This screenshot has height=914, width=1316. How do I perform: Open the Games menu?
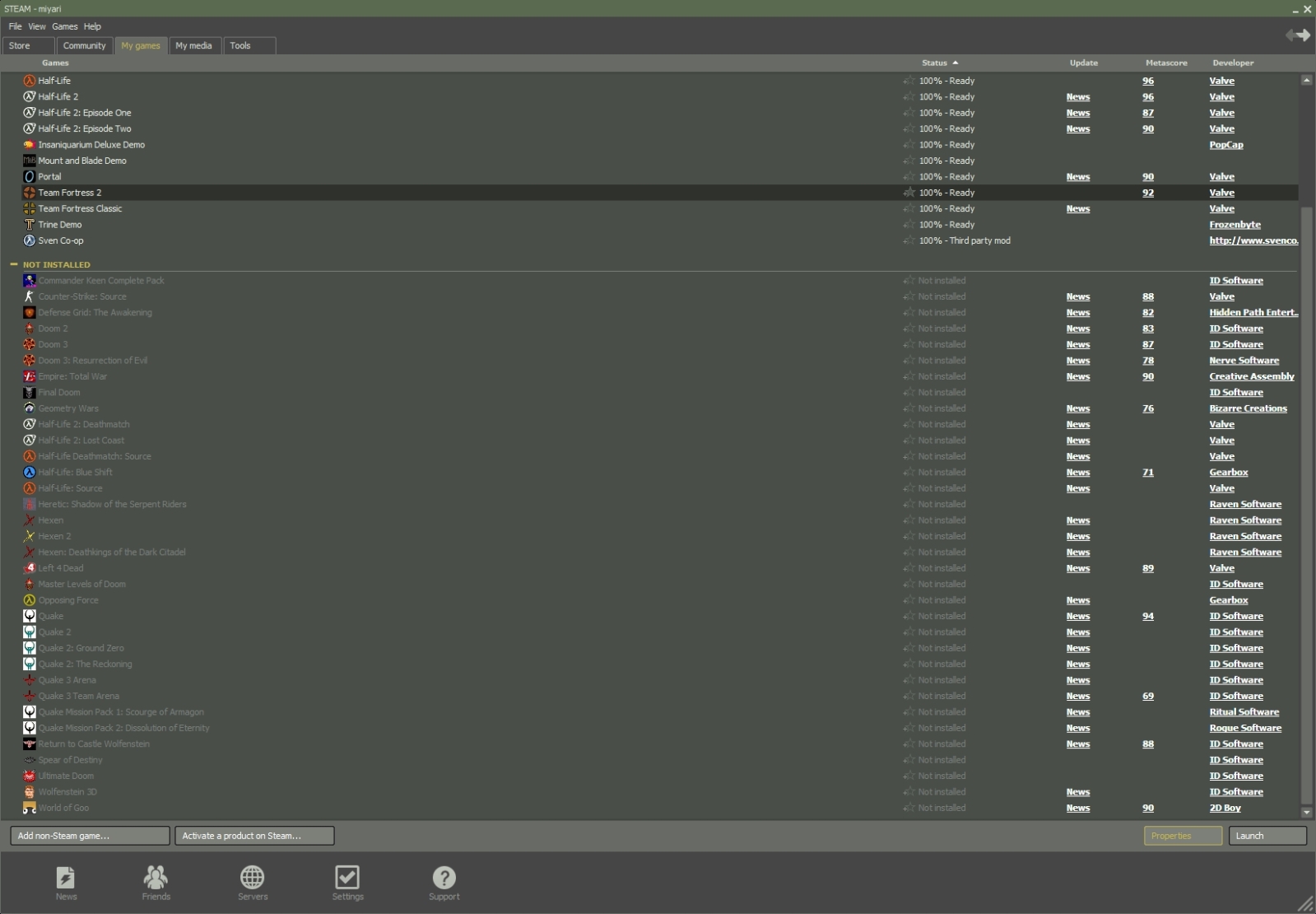tap(64, 26)
